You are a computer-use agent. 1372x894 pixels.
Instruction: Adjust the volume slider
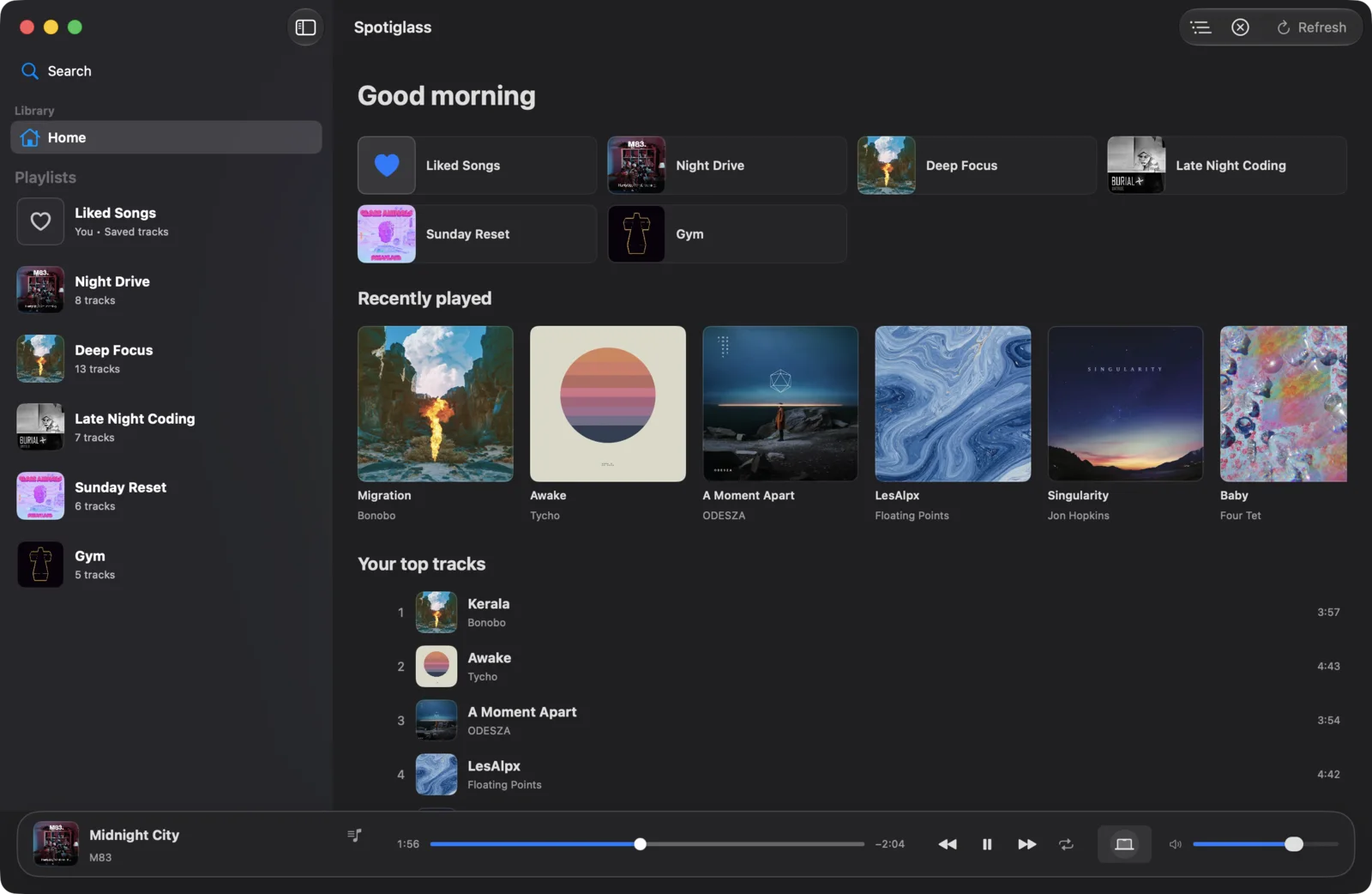(1266, 844)
